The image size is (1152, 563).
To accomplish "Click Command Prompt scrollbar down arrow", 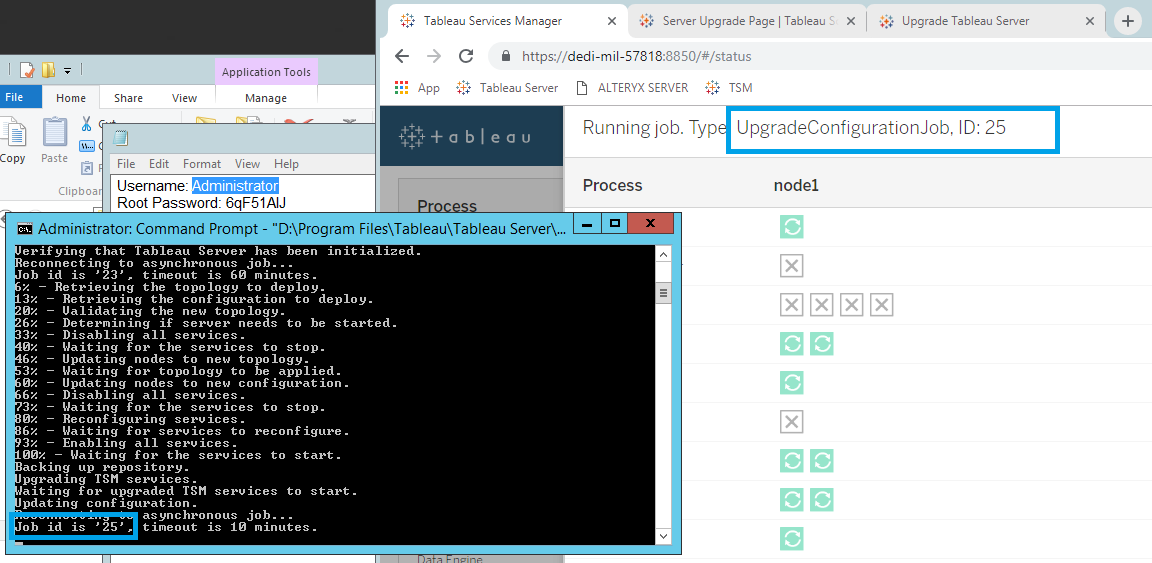I will (x=662, y=536).
